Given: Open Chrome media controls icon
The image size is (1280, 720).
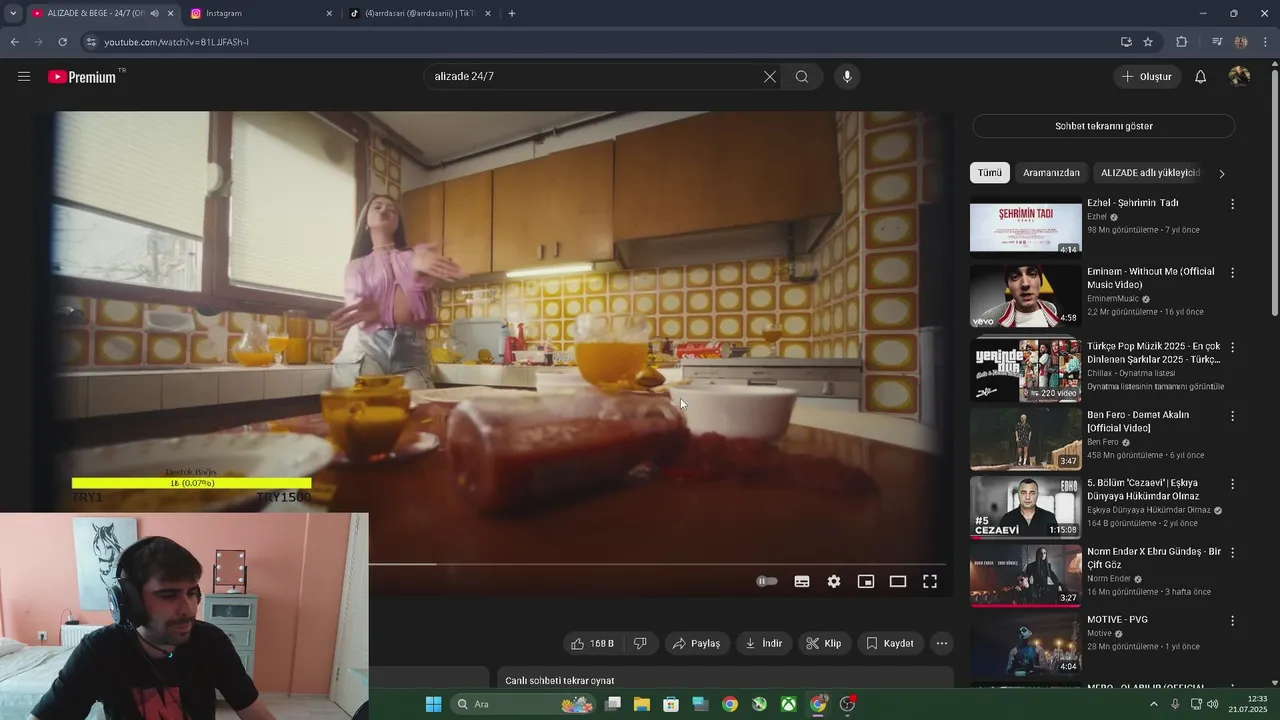Looking at the screenshot, I should pyautogui.click(x=1217, y=42).
